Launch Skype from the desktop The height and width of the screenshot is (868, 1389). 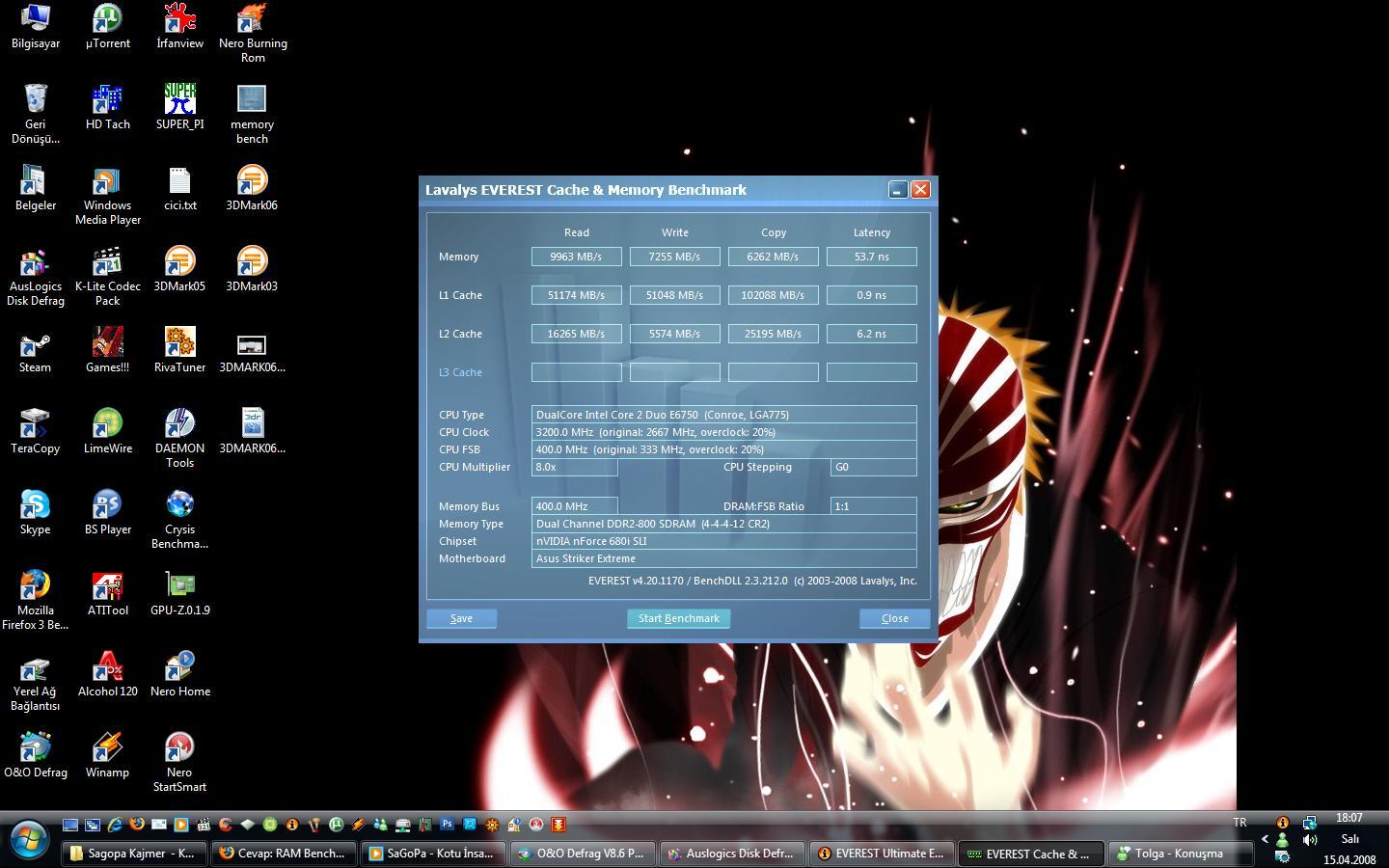[36, 512]
